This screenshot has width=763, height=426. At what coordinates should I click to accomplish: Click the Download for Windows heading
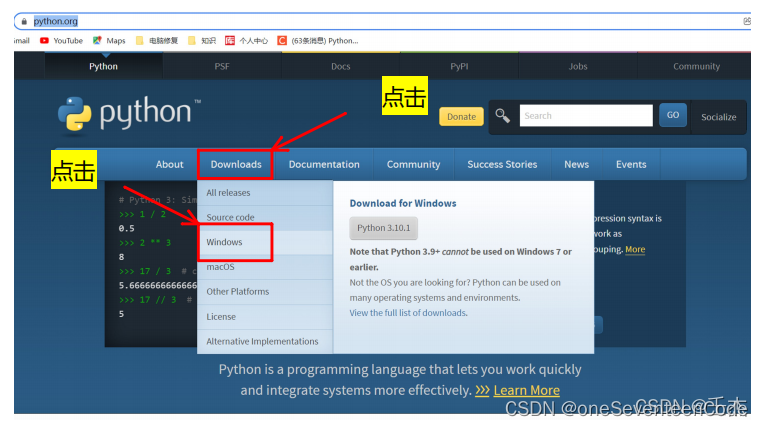click(403, 204)
